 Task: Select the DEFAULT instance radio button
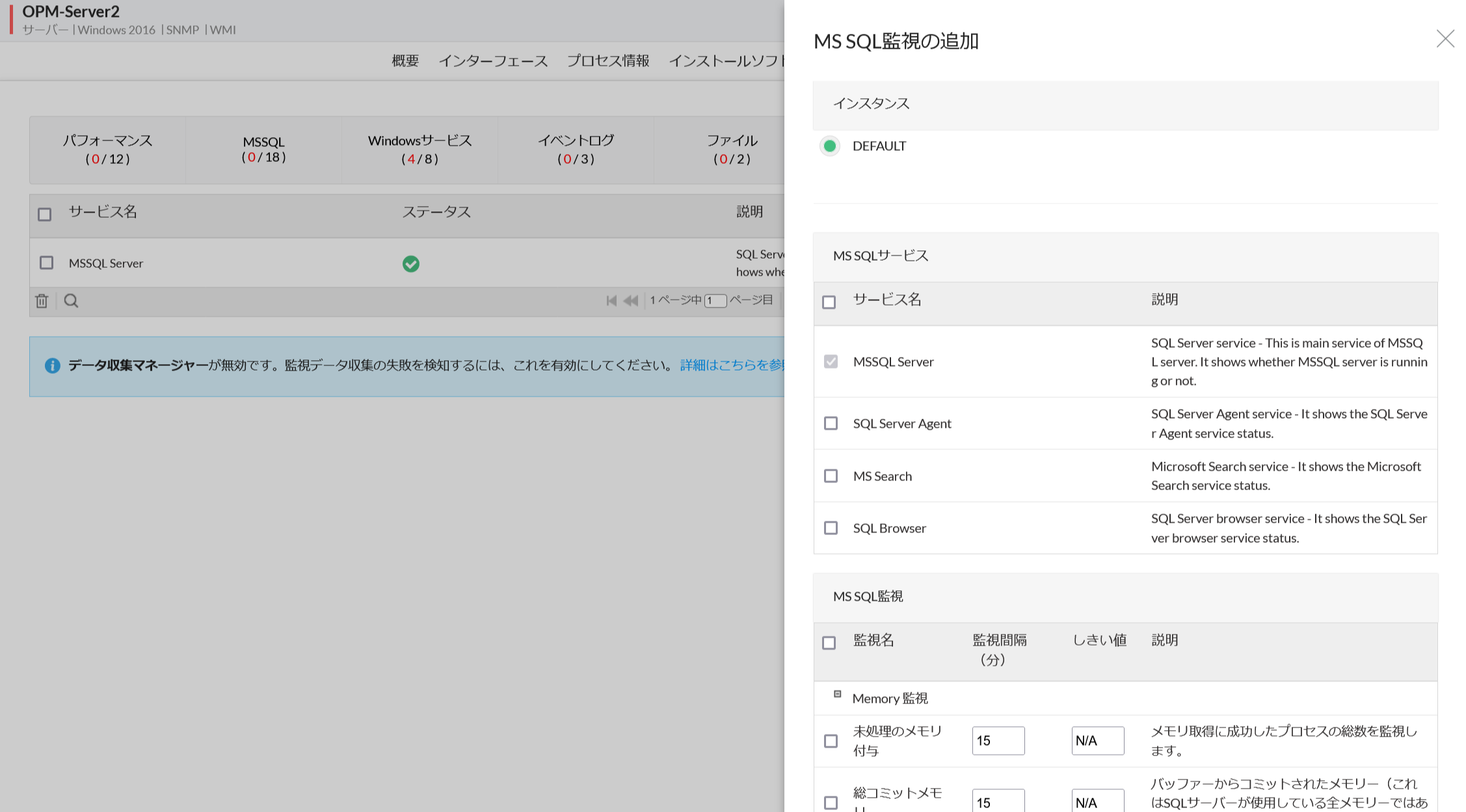tap(829, 146)
